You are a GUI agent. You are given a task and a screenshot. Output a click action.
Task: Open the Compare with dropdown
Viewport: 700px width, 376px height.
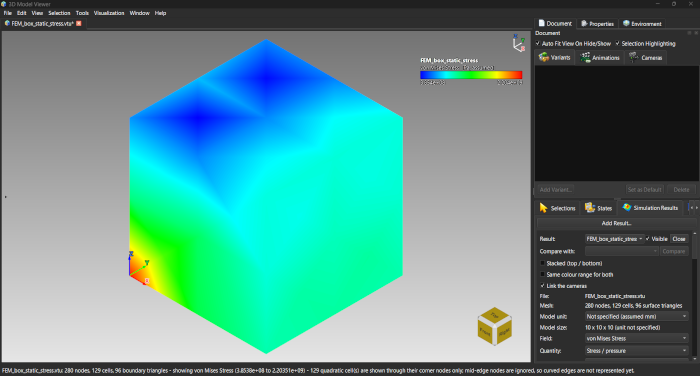622,251
